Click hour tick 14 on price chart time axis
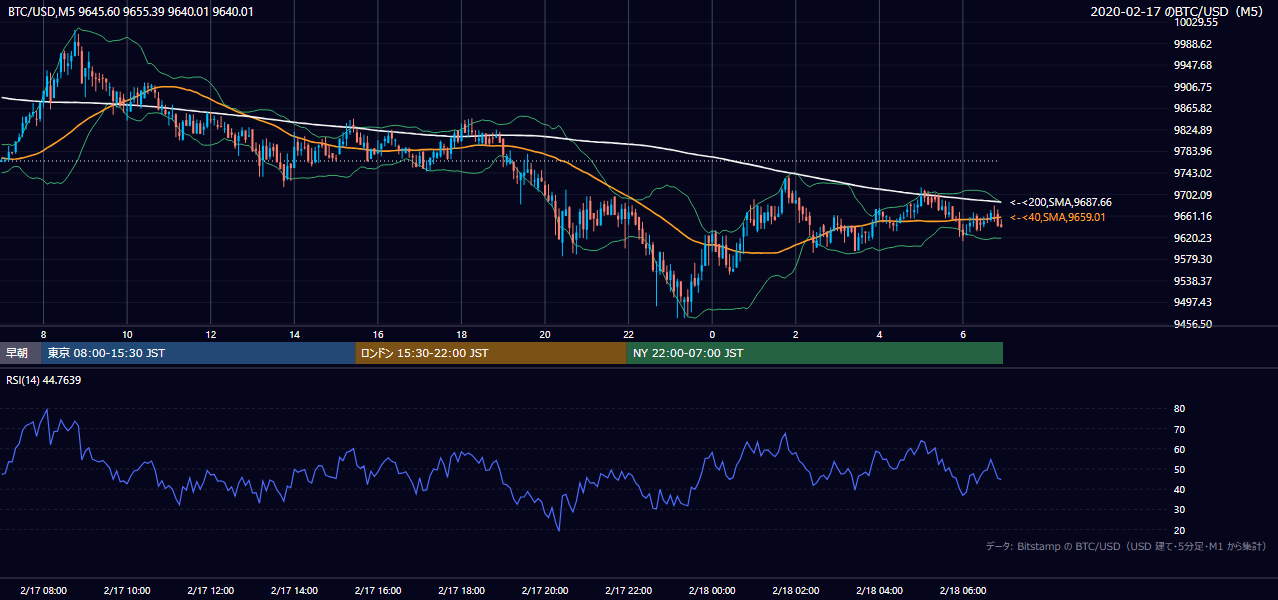 click(x=294, y=334)
